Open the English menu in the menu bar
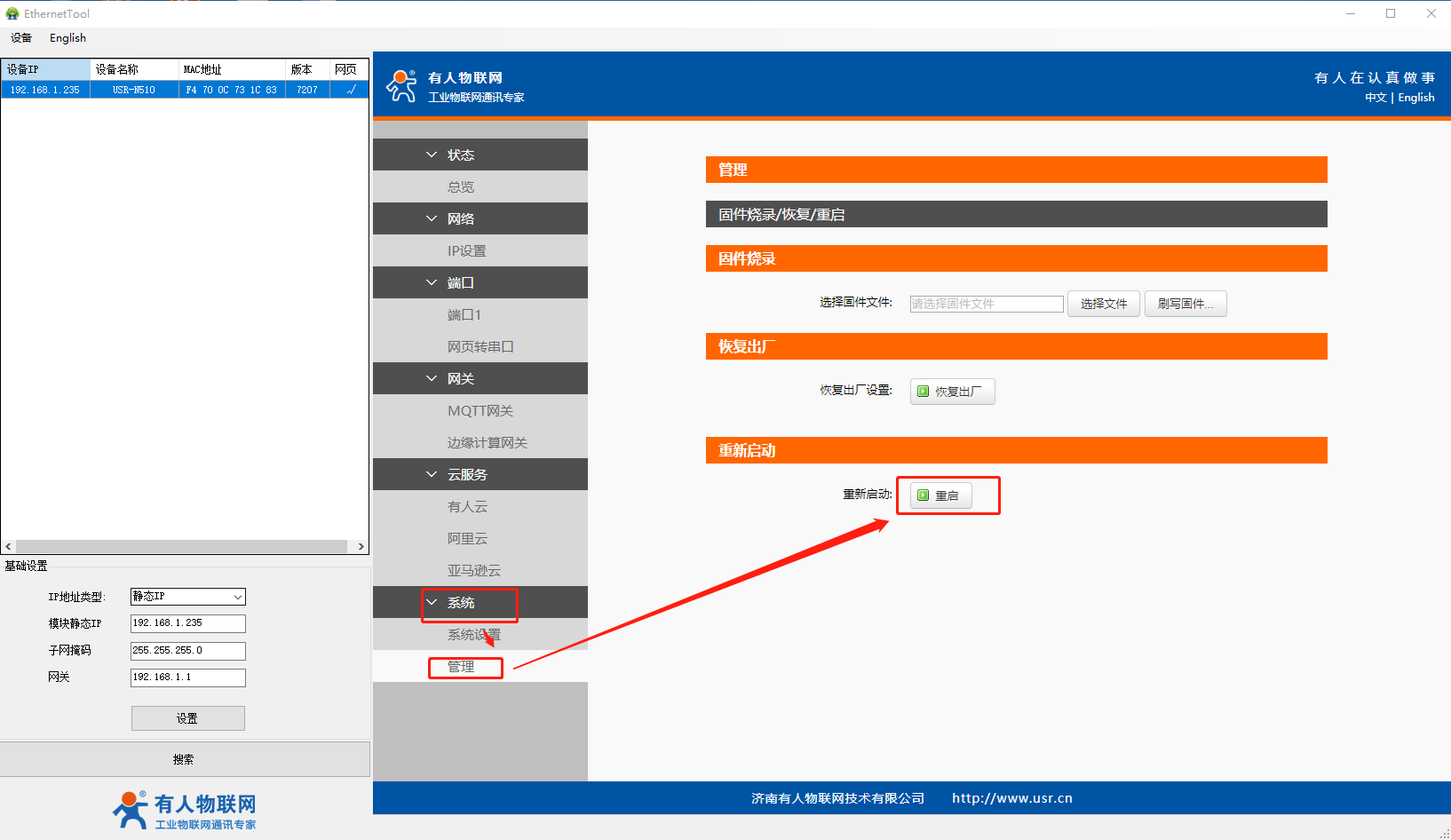1451x840 pixels. (x=67, y=38)
